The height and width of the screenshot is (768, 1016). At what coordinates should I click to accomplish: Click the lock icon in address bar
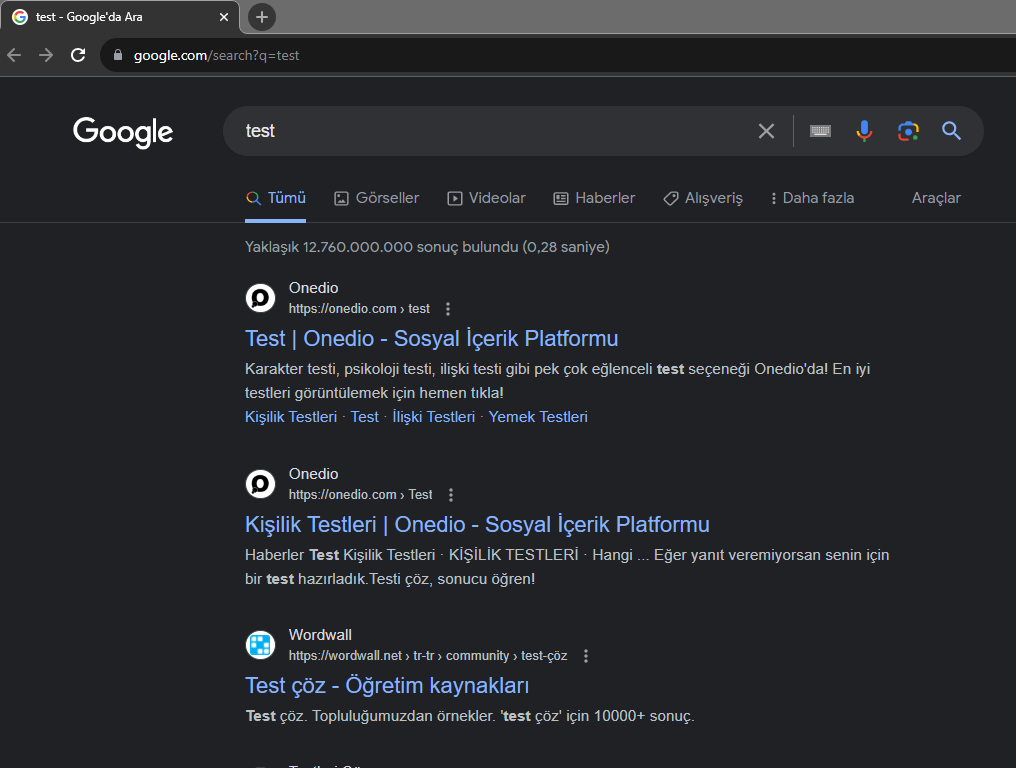click(x=118, y=55)
